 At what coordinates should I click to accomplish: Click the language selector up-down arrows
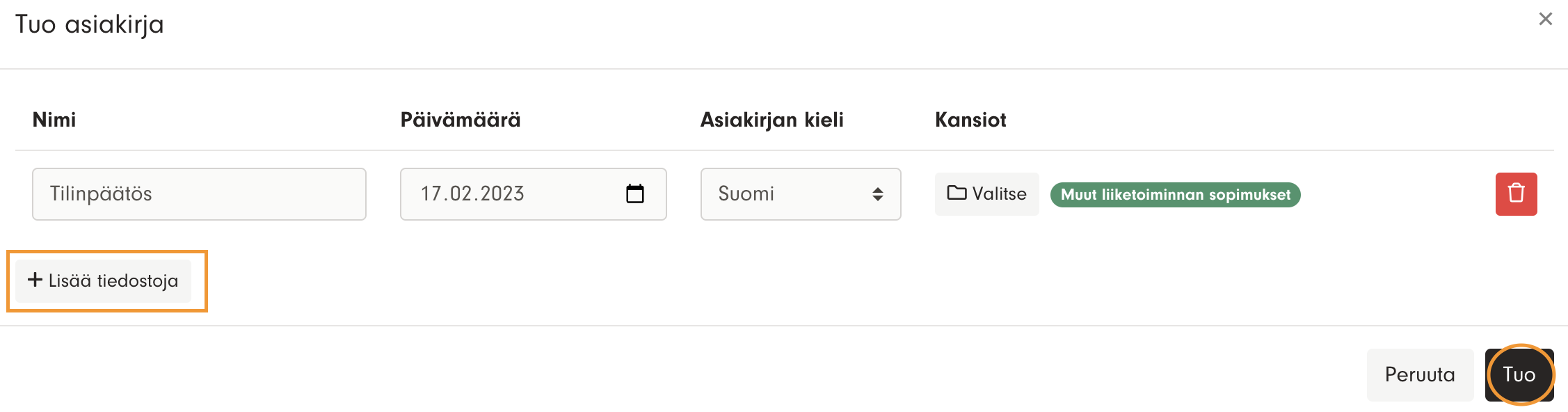pyautogui.click(x=878, y=194)
